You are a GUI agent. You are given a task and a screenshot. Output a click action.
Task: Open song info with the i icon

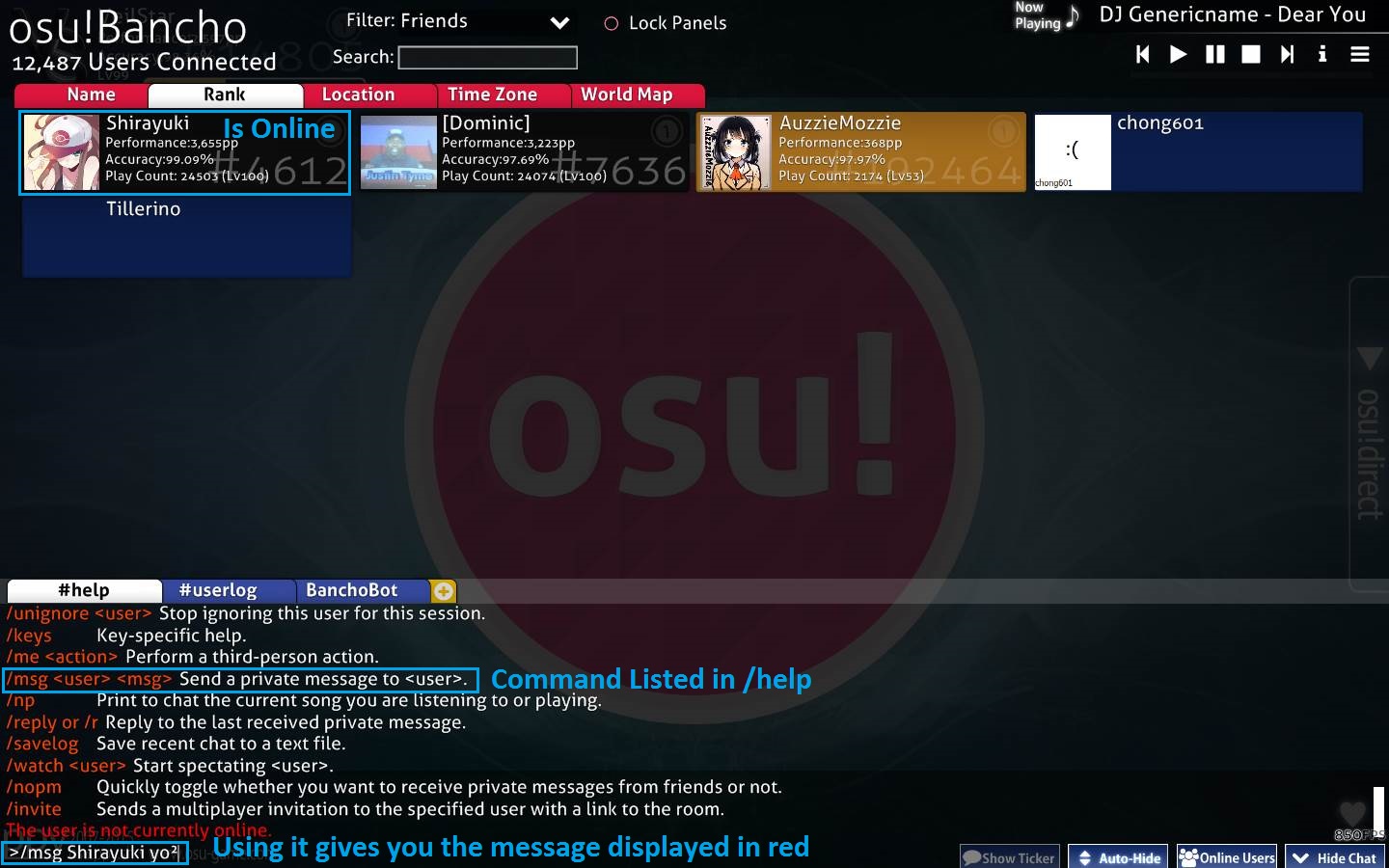1322,54
